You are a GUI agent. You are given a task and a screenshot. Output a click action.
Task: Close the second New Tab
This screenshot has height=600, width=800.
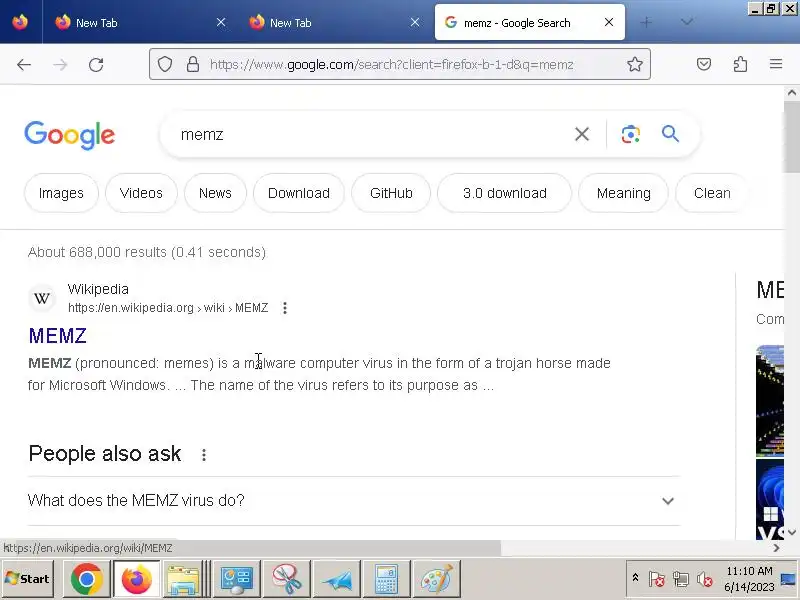point(415,22)
